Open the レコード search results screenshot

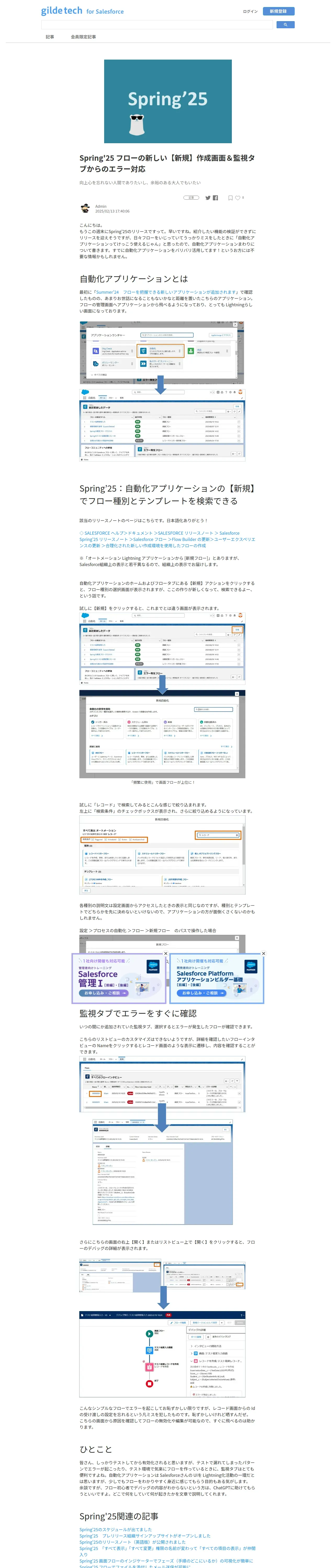(162, 855)
